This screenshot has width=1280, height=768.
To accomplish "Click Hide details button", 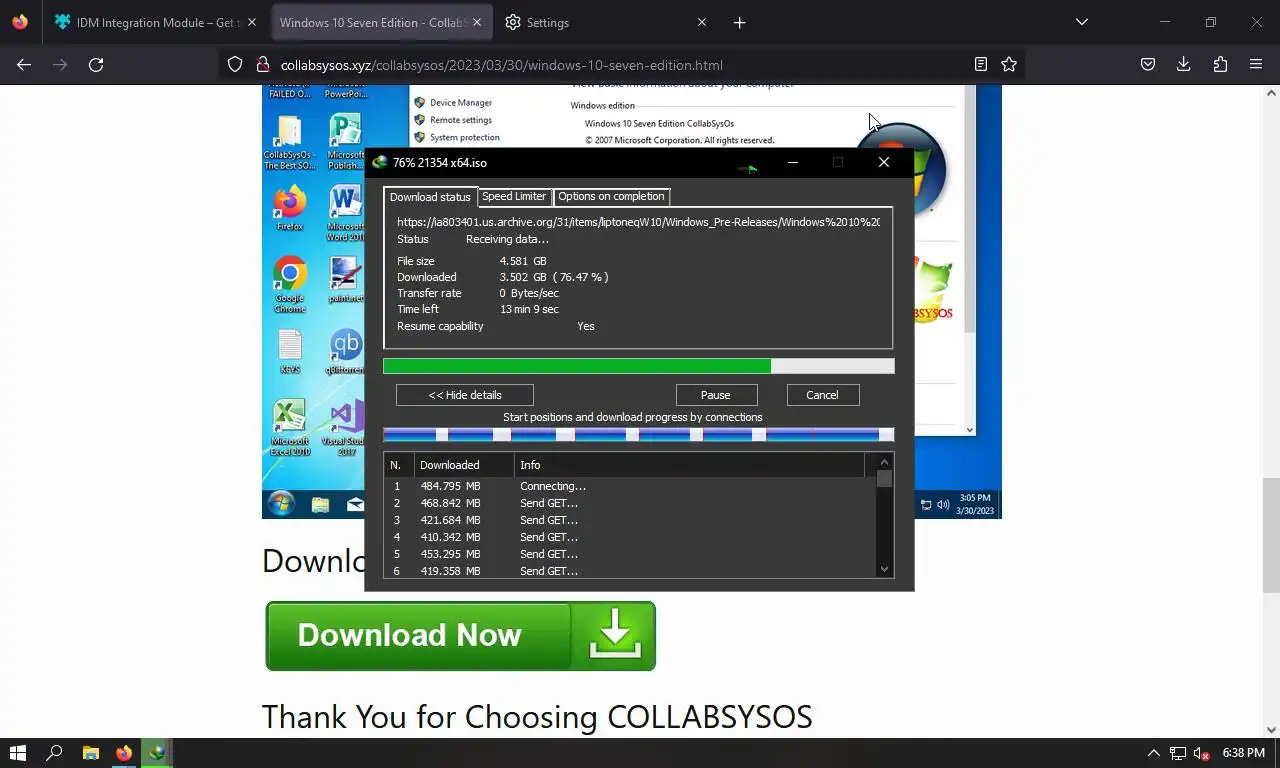I will [465, 395].
